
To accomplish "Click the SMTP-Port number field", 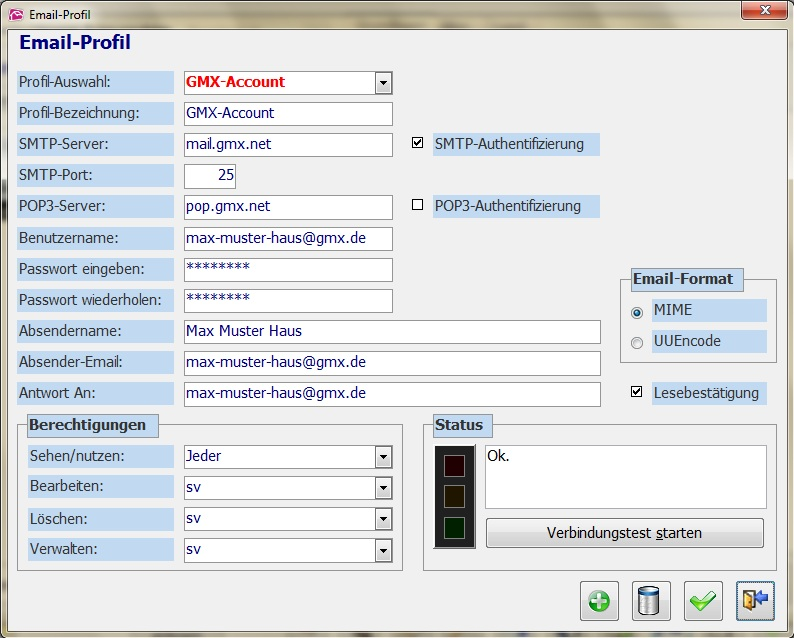I will point(210,176).
